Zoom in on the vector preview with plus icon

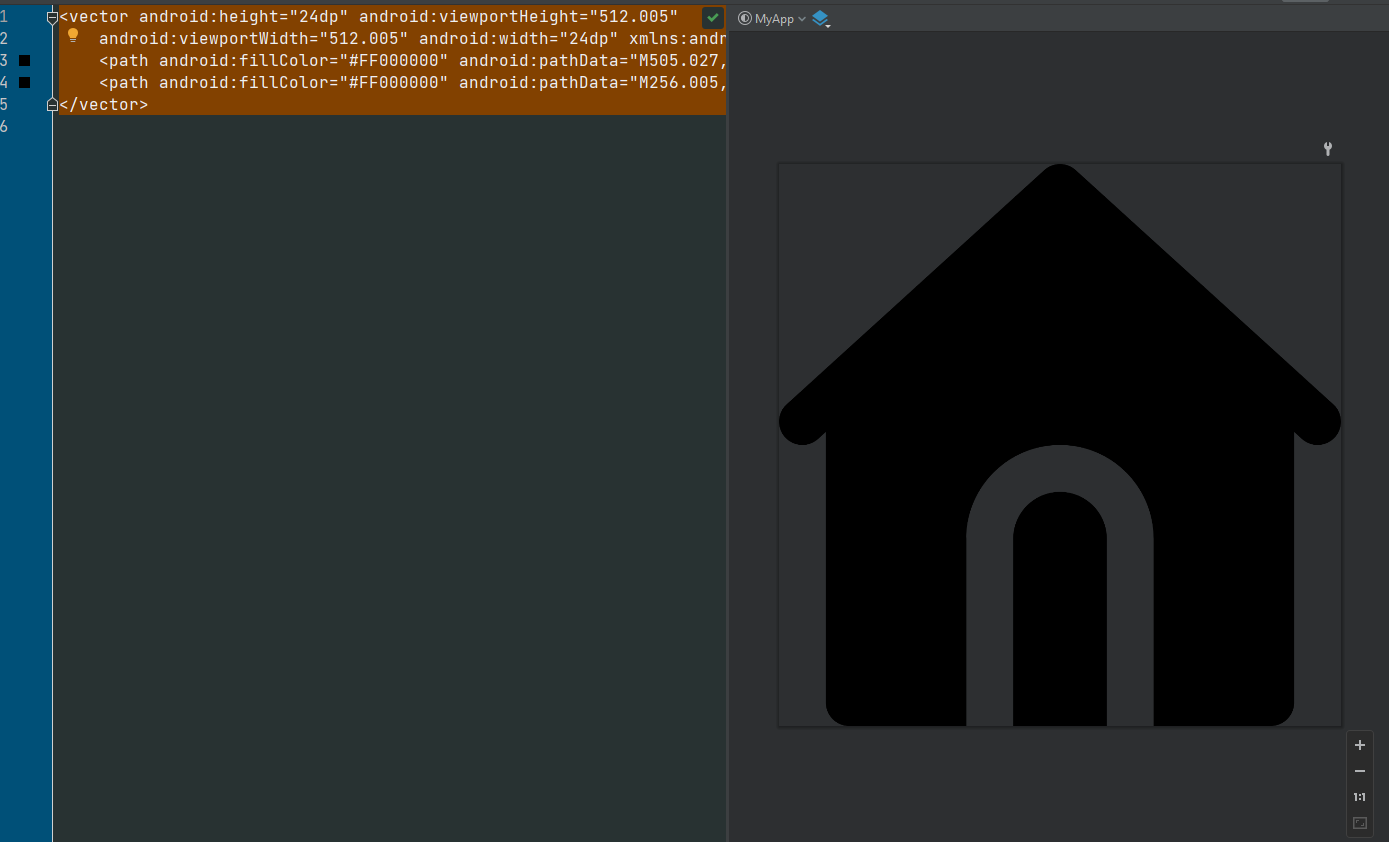click(1359, 744)
